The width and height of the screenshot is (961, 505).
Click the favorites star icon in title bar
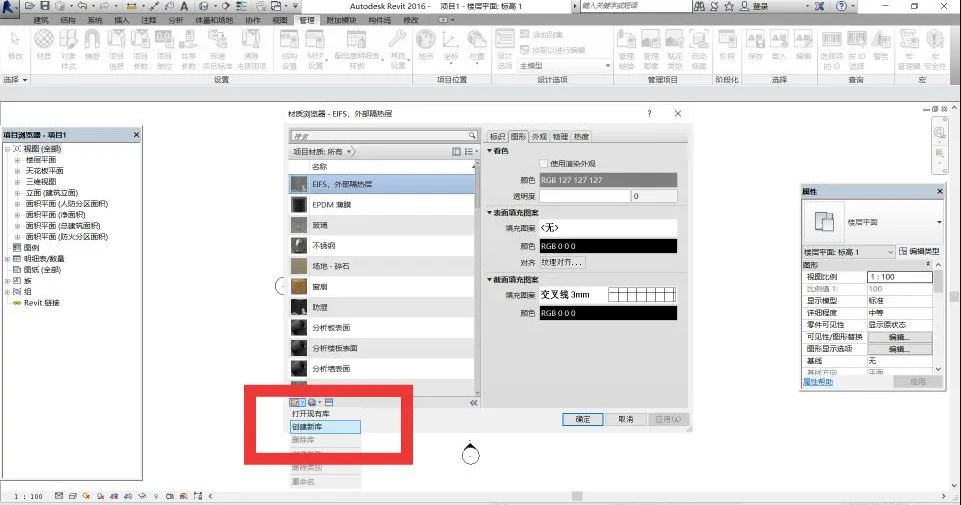coord(729,6)
